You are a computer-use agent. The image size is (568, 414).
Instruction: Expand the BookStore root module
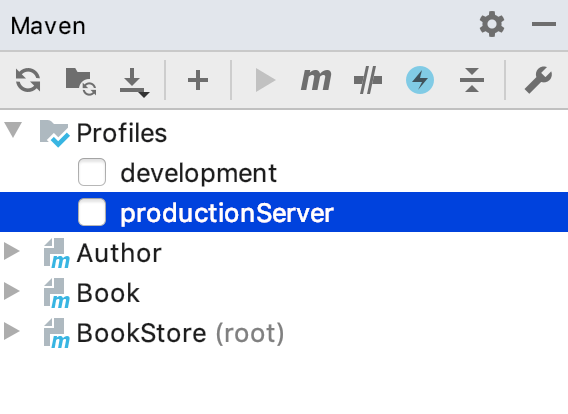12,331
